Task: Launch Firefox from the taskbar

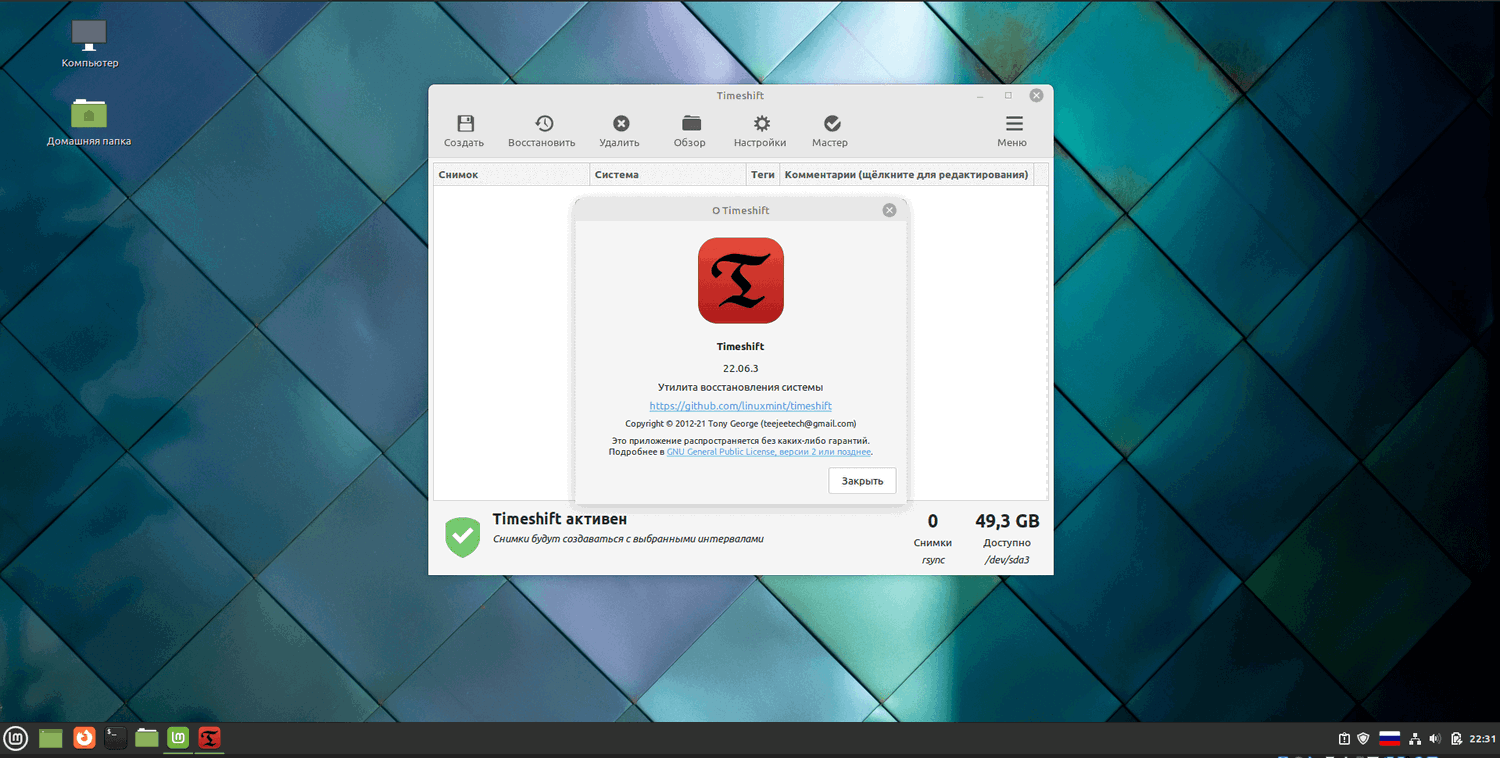Action: [x=85, y=739]
